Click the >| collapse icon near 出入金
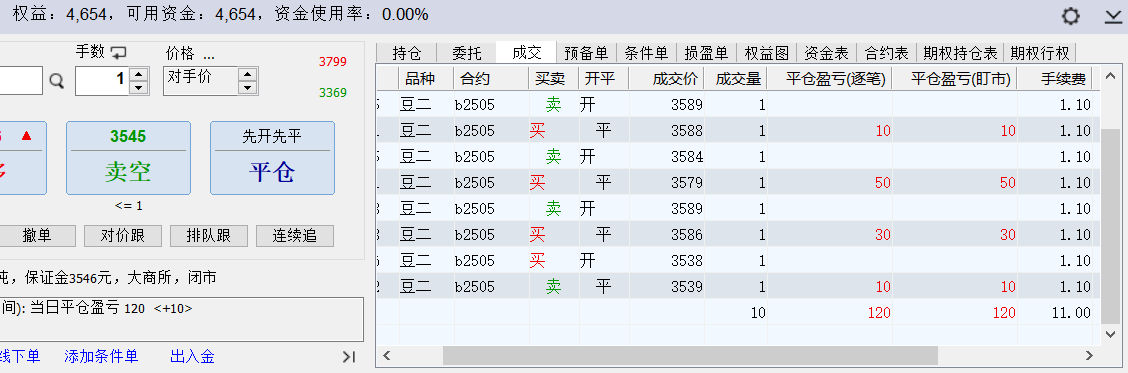 click(x=349, y=356)
